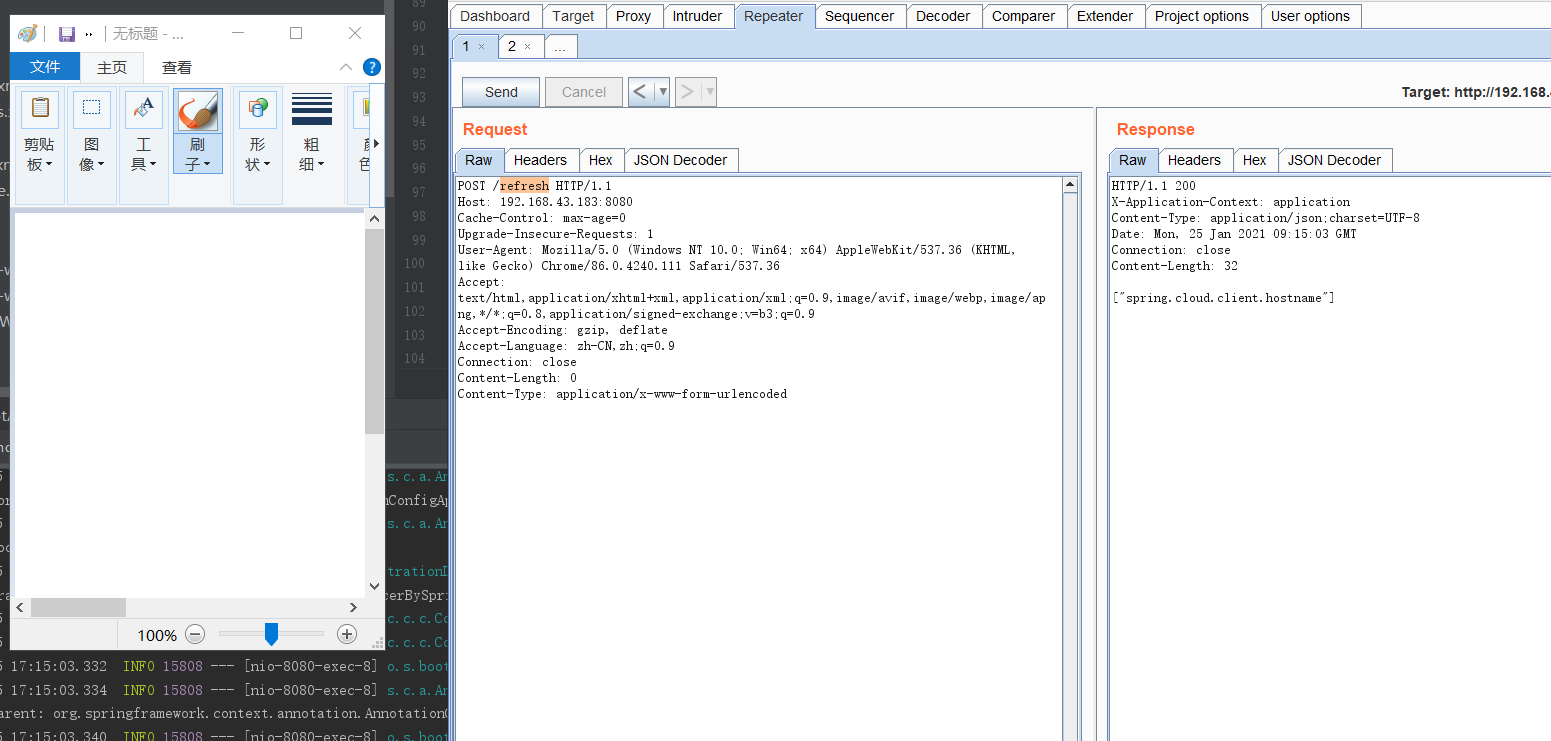Open the Sequencer tab
Image resolution: width=1551 pixels, height=741 pixels.
pyautogui.click(x=860, y=16)
